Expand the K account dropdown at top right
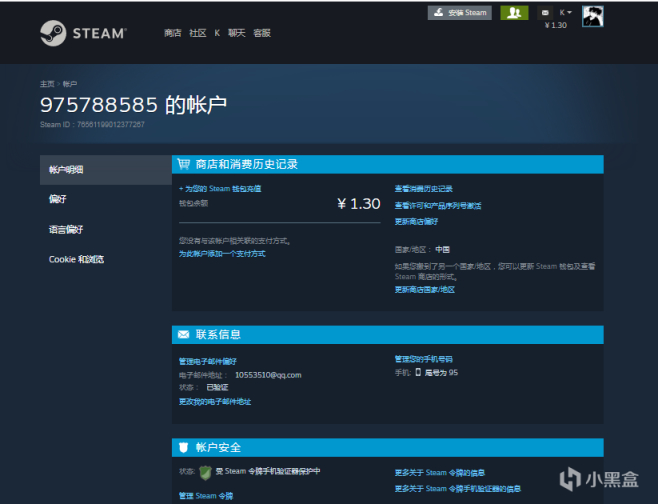Screen dimensions: 658x504 pyautogui.click(x=565, y=13)
